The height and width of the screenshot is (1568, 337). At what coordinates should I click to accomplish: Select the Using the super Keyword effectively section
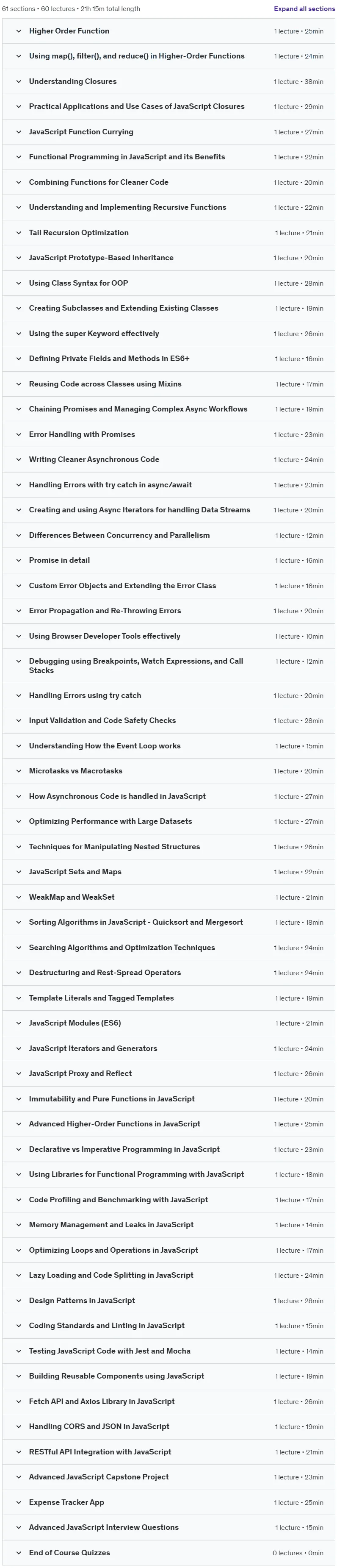pyautogui.click(x=168, y=334)
